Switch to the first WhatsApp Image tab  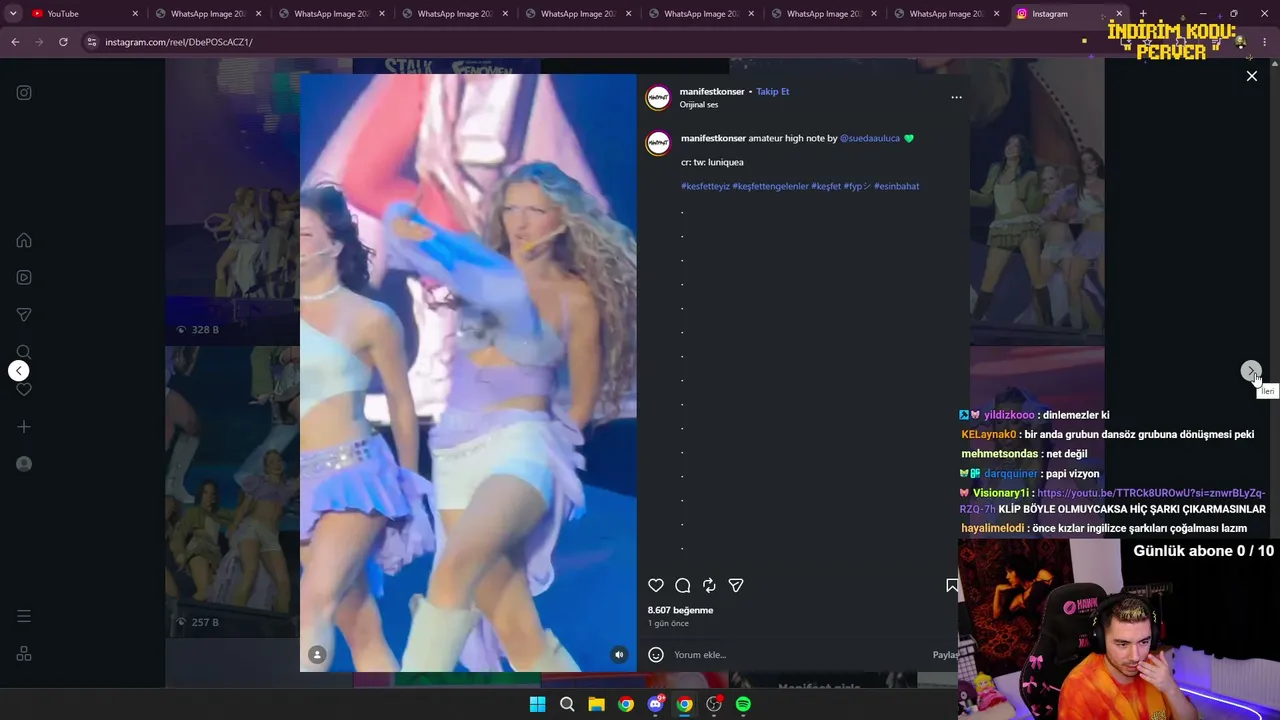pos(208,14)
